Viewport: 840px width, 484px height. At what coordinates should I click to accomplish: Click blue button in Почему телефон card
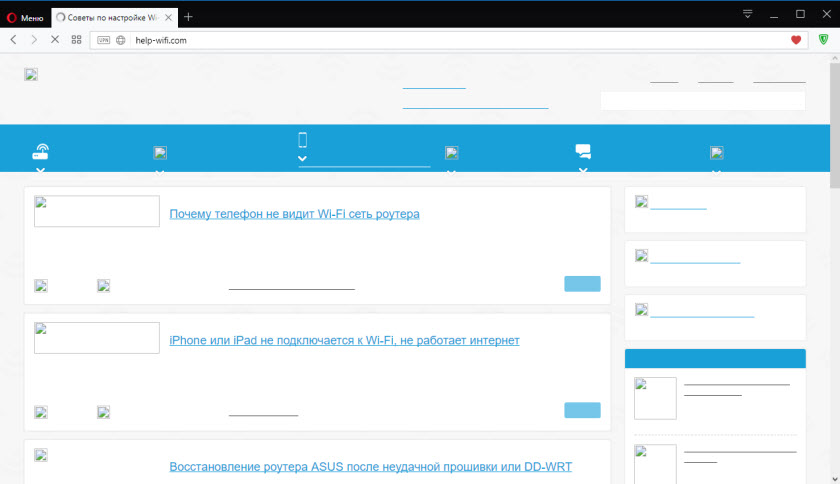(x=582, y=284)
